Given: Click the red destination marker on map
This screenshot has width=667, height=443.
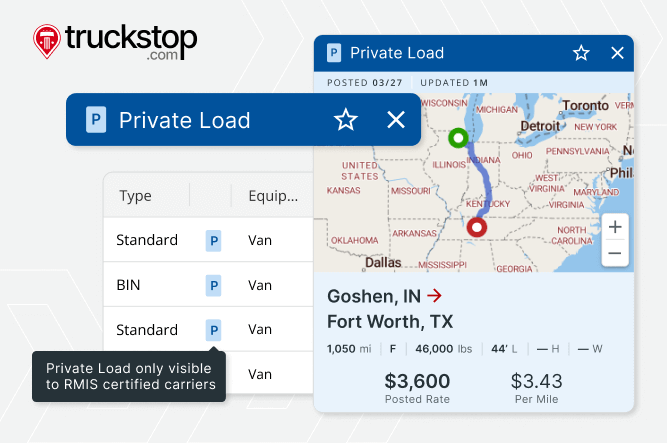Looking at the screenshot, I should pos(477,227).
